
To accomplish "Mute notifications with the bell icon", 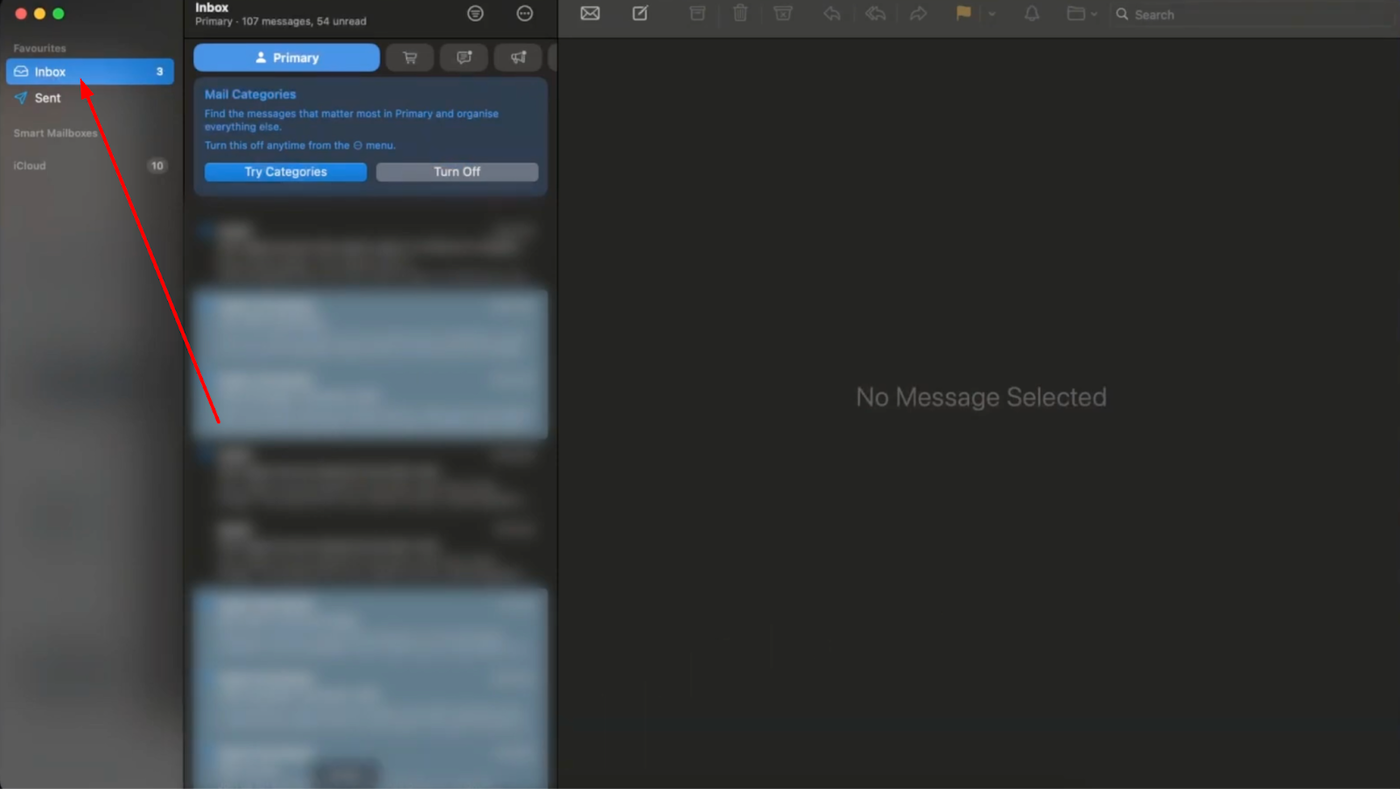I will 1032,14.
